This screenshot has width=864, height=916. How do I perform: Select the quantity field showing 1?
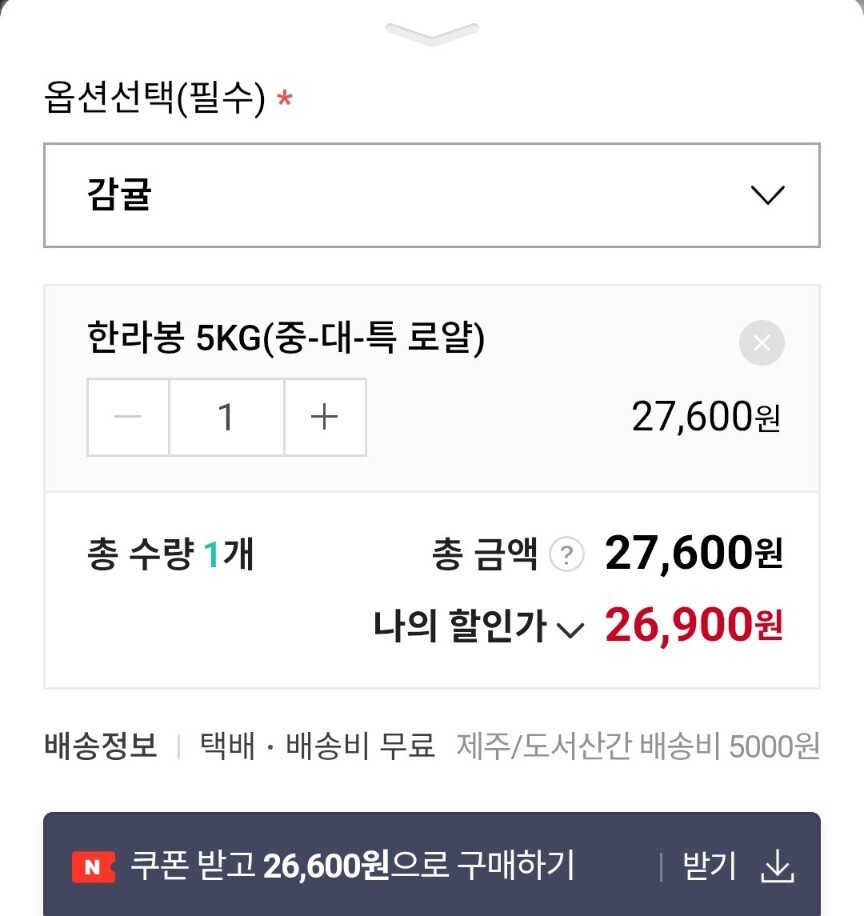227,417
